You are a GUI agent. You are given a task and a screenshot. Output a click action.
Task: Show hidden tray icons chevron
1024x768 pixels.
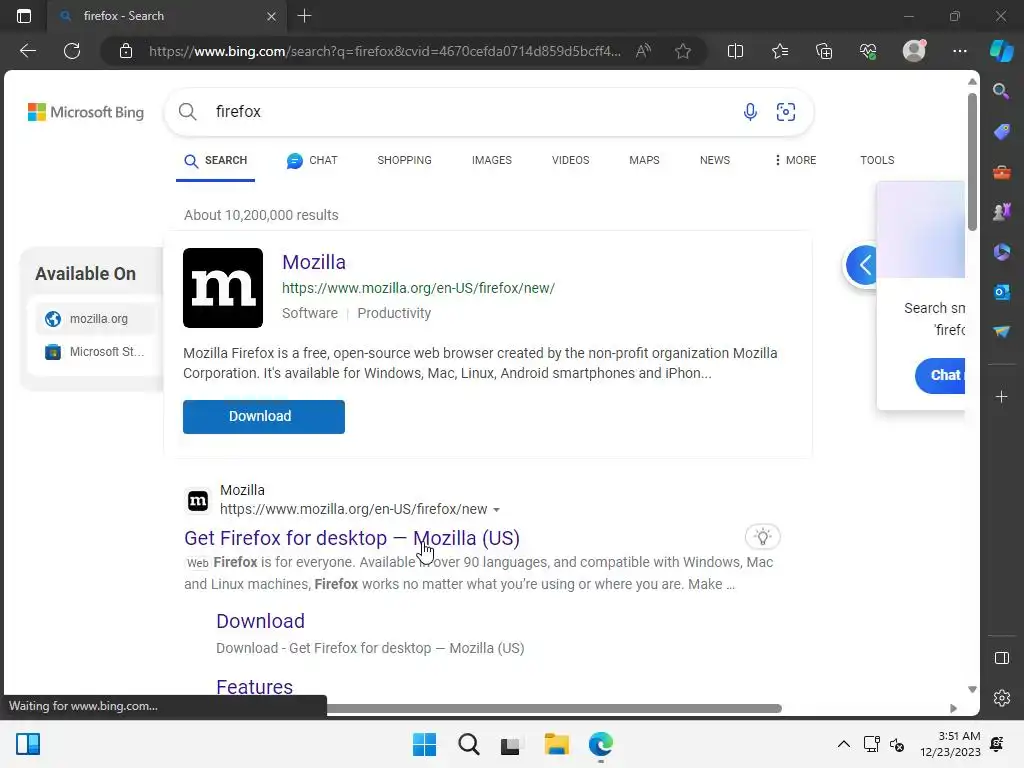click(843, 744)
